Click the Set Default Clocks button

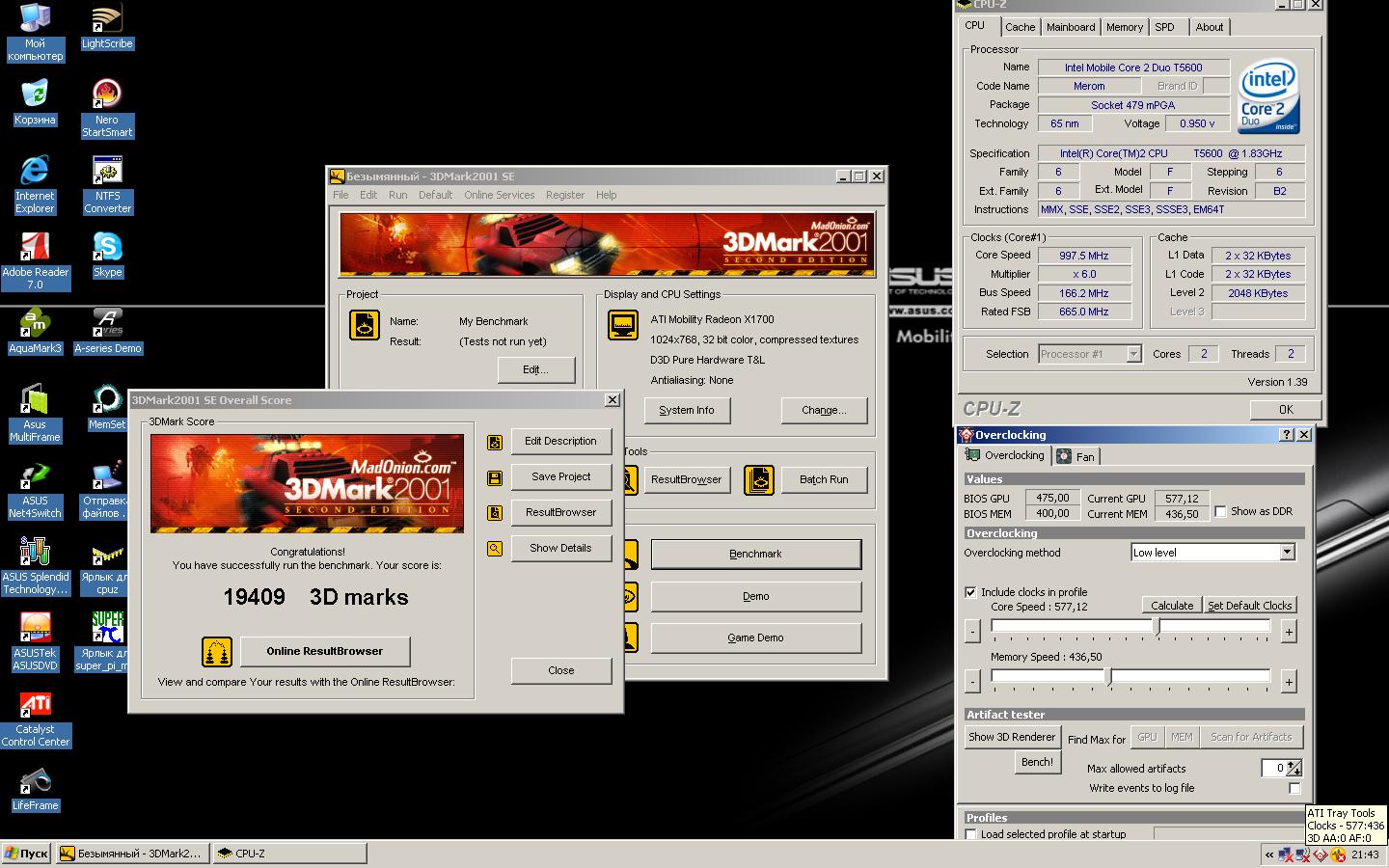point(1249,606)
